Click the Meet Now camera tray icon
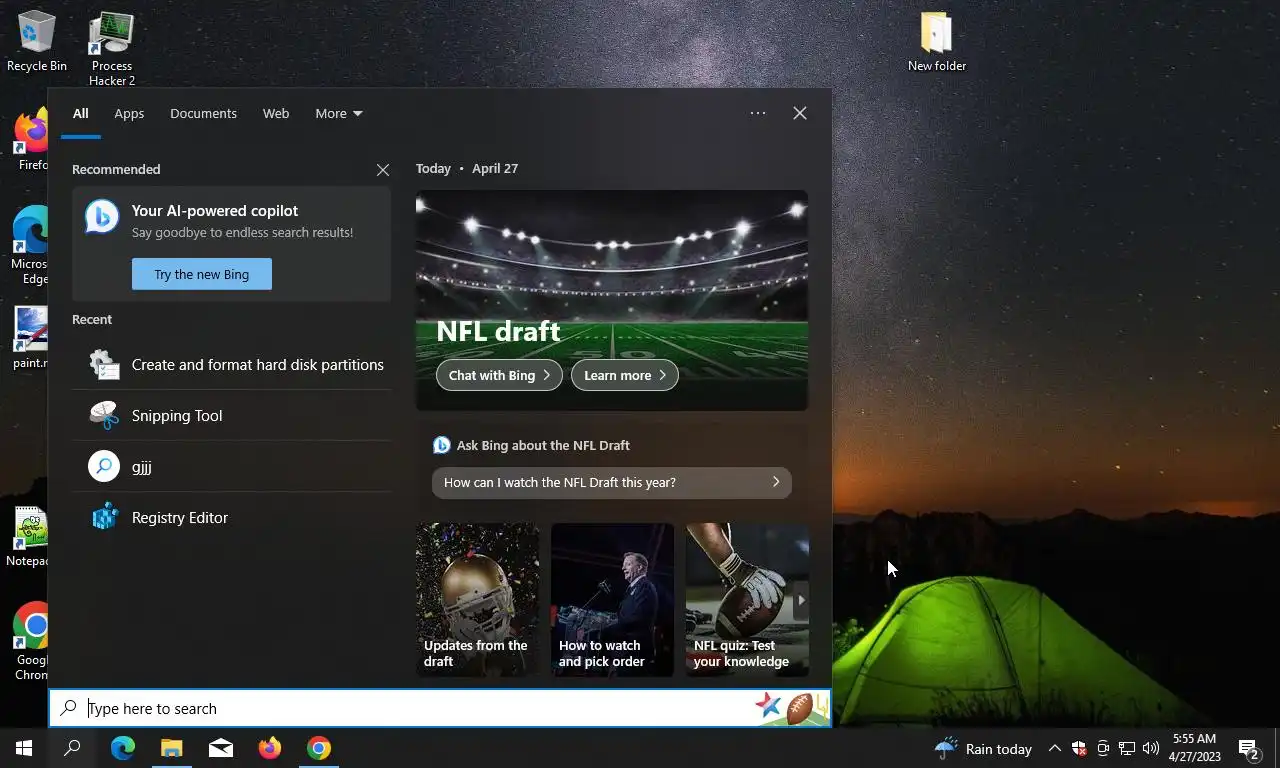Viewport: 1280px width, 768px height. tap(1103, 748)
